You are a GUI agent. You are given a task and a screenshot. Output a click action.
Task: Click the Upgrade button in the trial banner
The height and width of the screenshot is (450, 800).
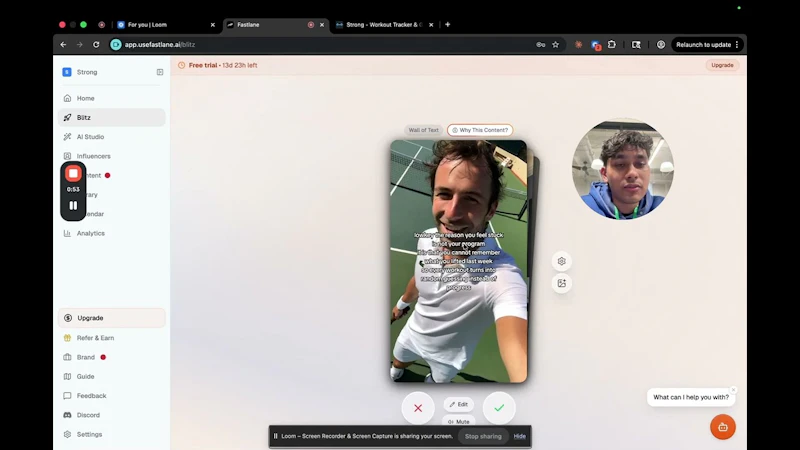coord(722,65)
